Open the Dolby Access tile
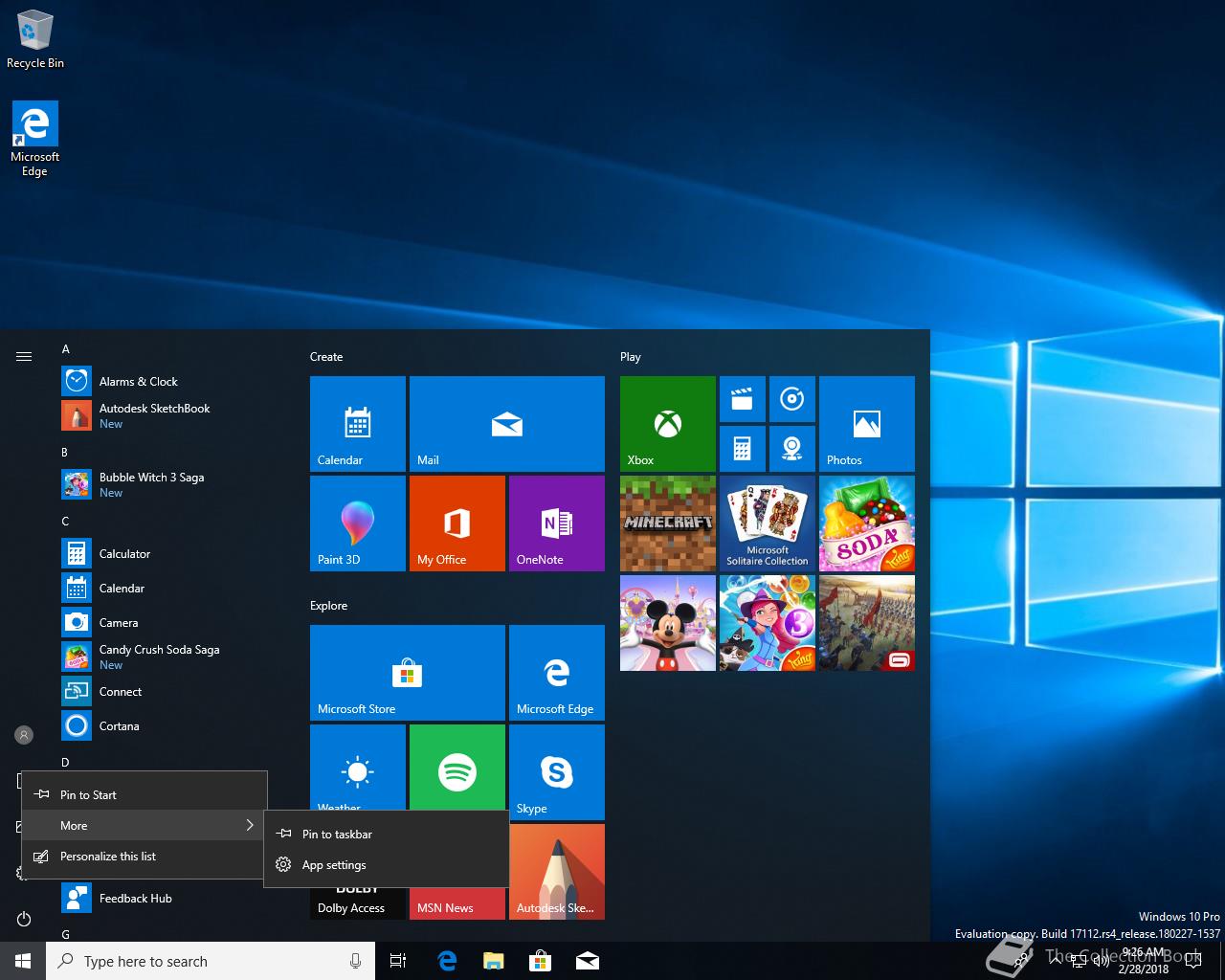This screenshot has height=980, width=1225. 357,903
